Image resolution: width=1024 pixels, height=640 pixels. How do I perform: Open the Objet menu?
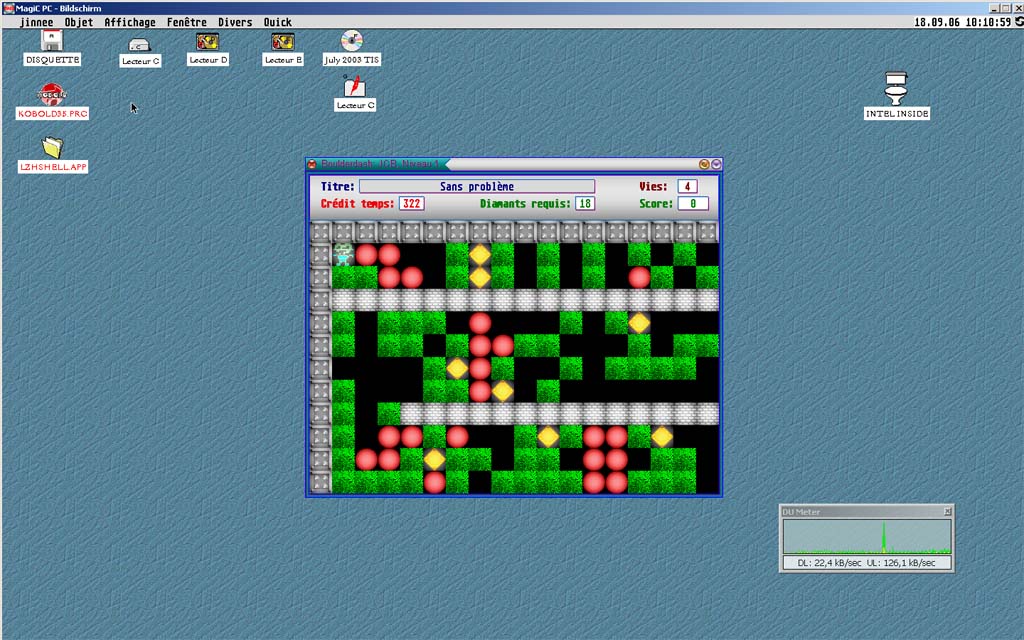78,22
